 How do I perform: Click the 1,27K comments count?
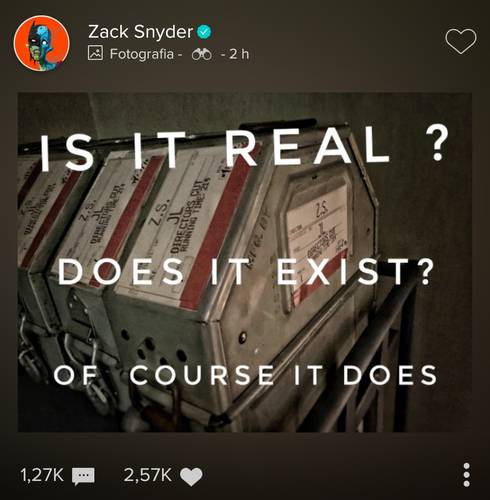[42, 474]
